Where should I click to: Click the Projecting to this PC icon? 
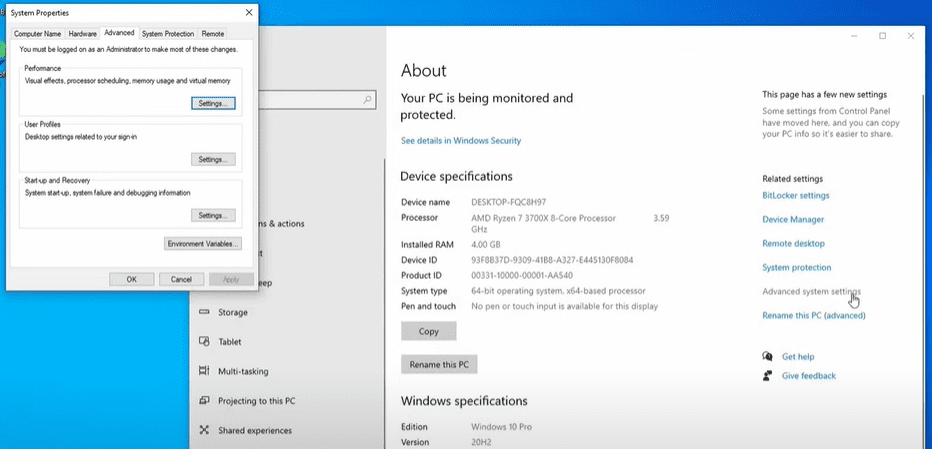[201, 401]
